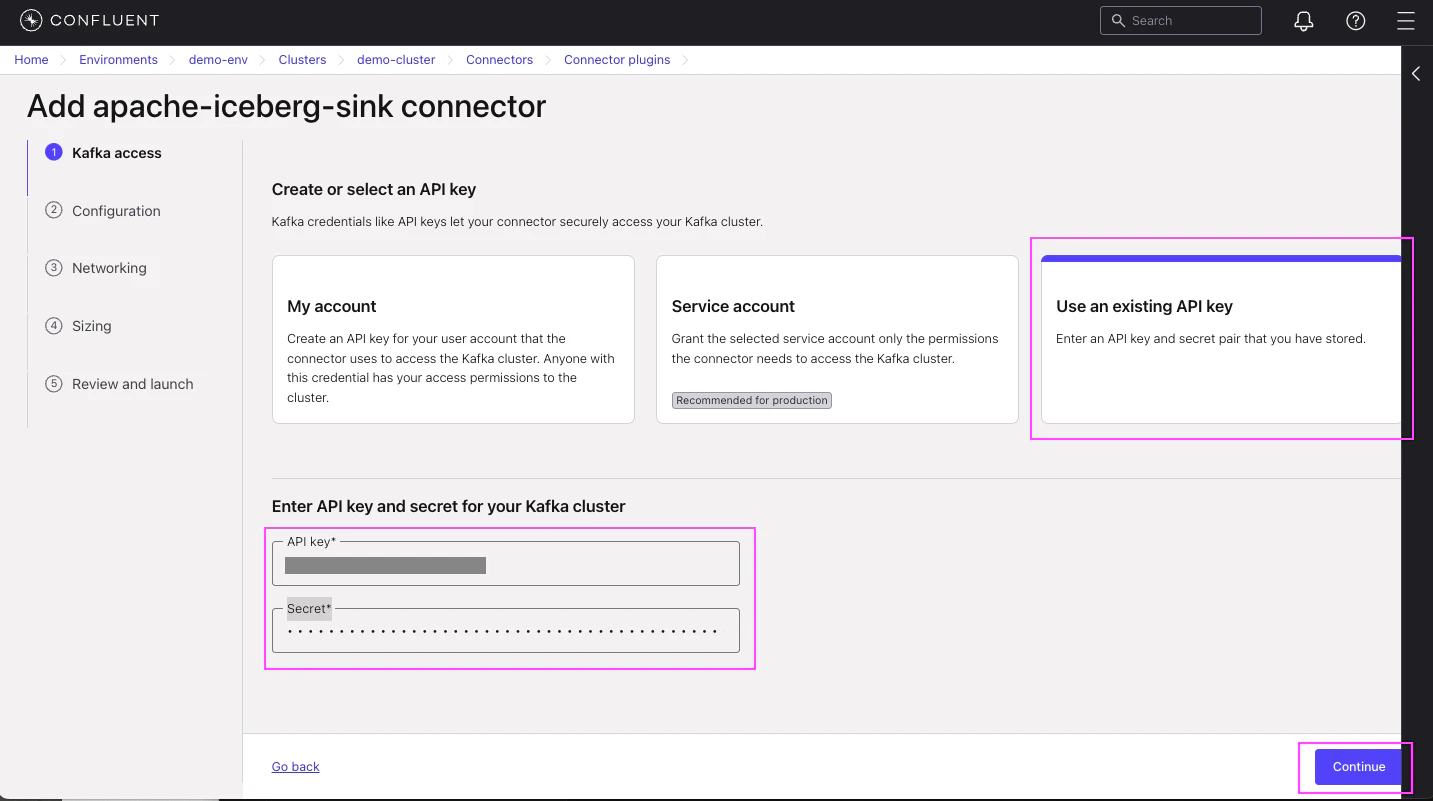Viewport: 1433px width, 801px height.
Task: Open the Confluent logo home
Action: point(89,20)
